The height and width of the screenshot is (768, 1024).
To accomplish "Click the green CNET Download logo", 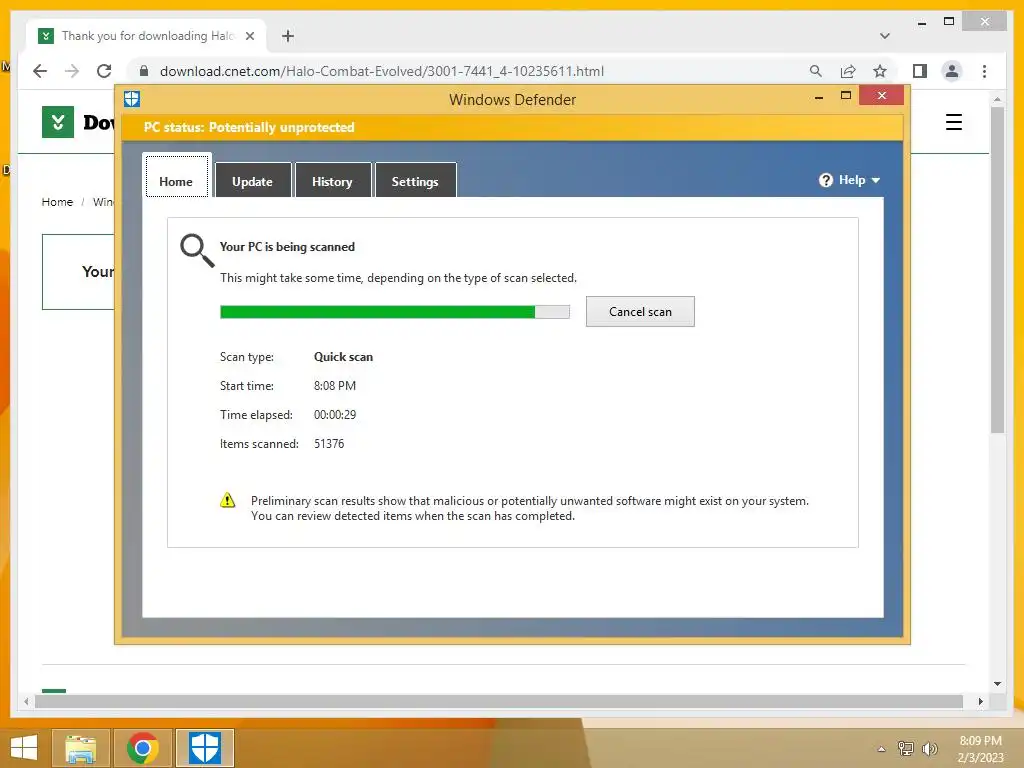I will [58, 122].
